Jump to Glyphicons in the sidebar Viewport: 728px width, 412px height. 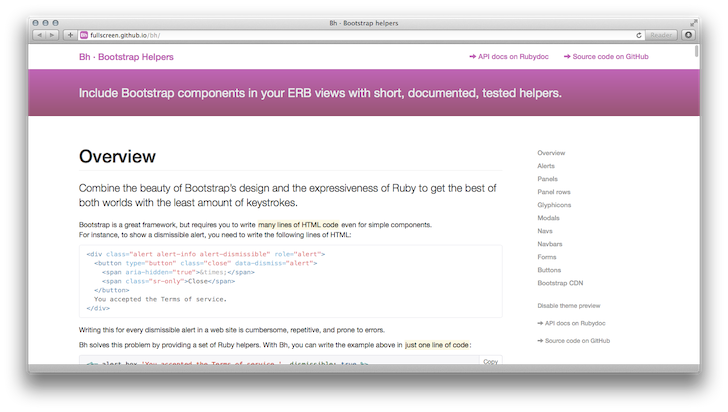point(554,205)
